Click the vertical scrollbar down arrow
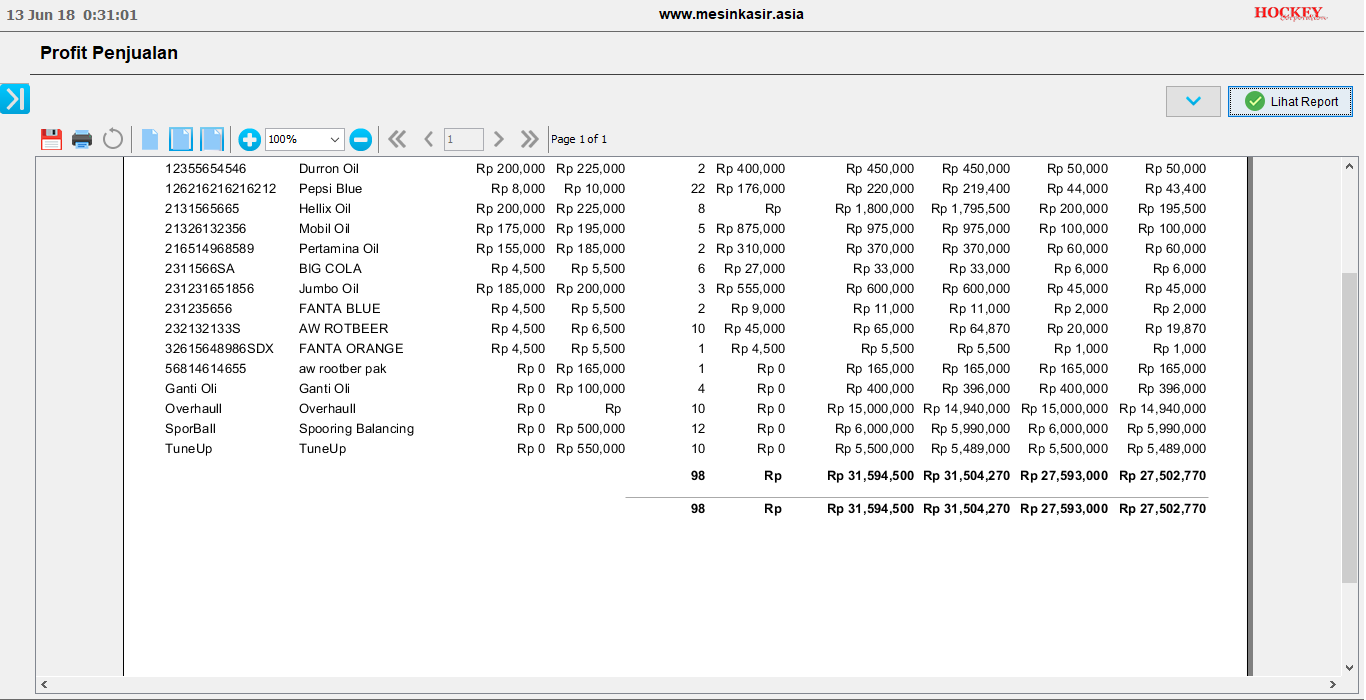The image size is (1366, 700). pos(1349,667)
